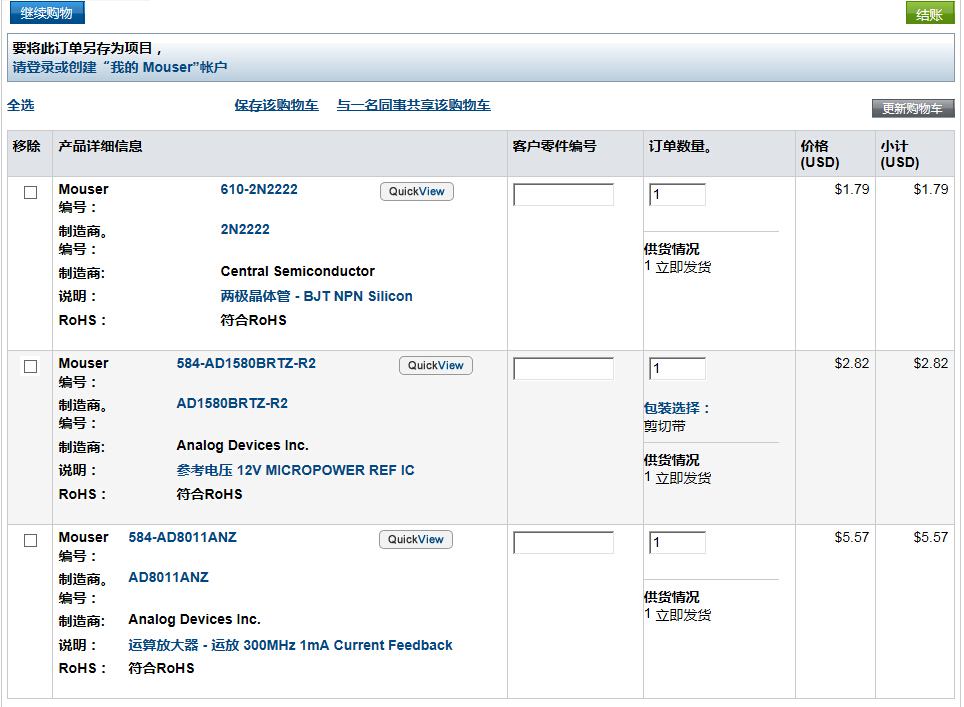Click customer part number field for 584-AD8011ANZ

point(563,543)
